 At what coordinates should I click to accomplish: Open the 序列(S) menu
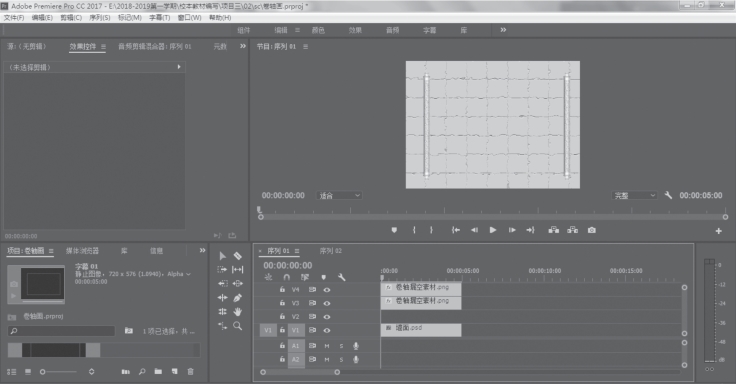(x=100, y=17)
